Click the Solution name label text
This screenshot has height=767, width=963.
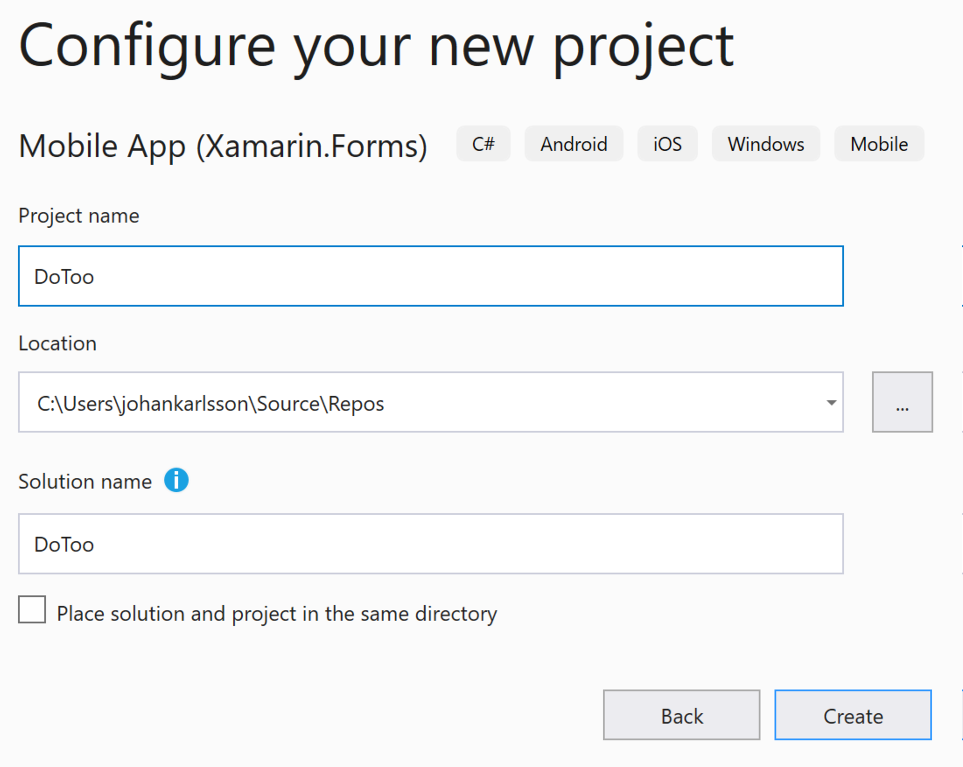[85, 481]
